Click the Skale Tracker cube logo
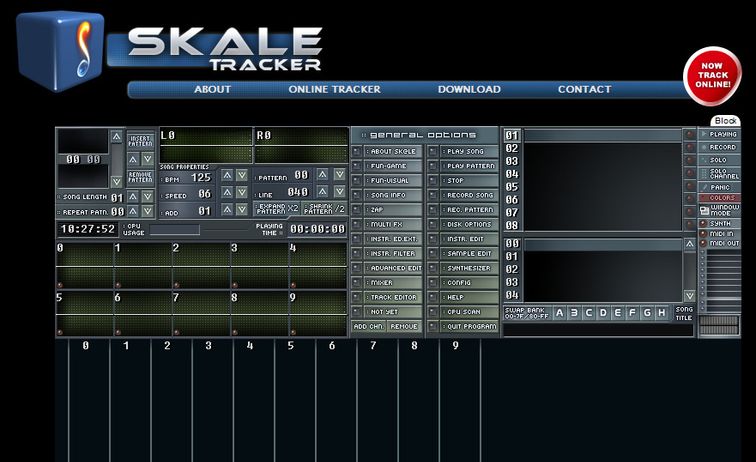 coord(62,50)
